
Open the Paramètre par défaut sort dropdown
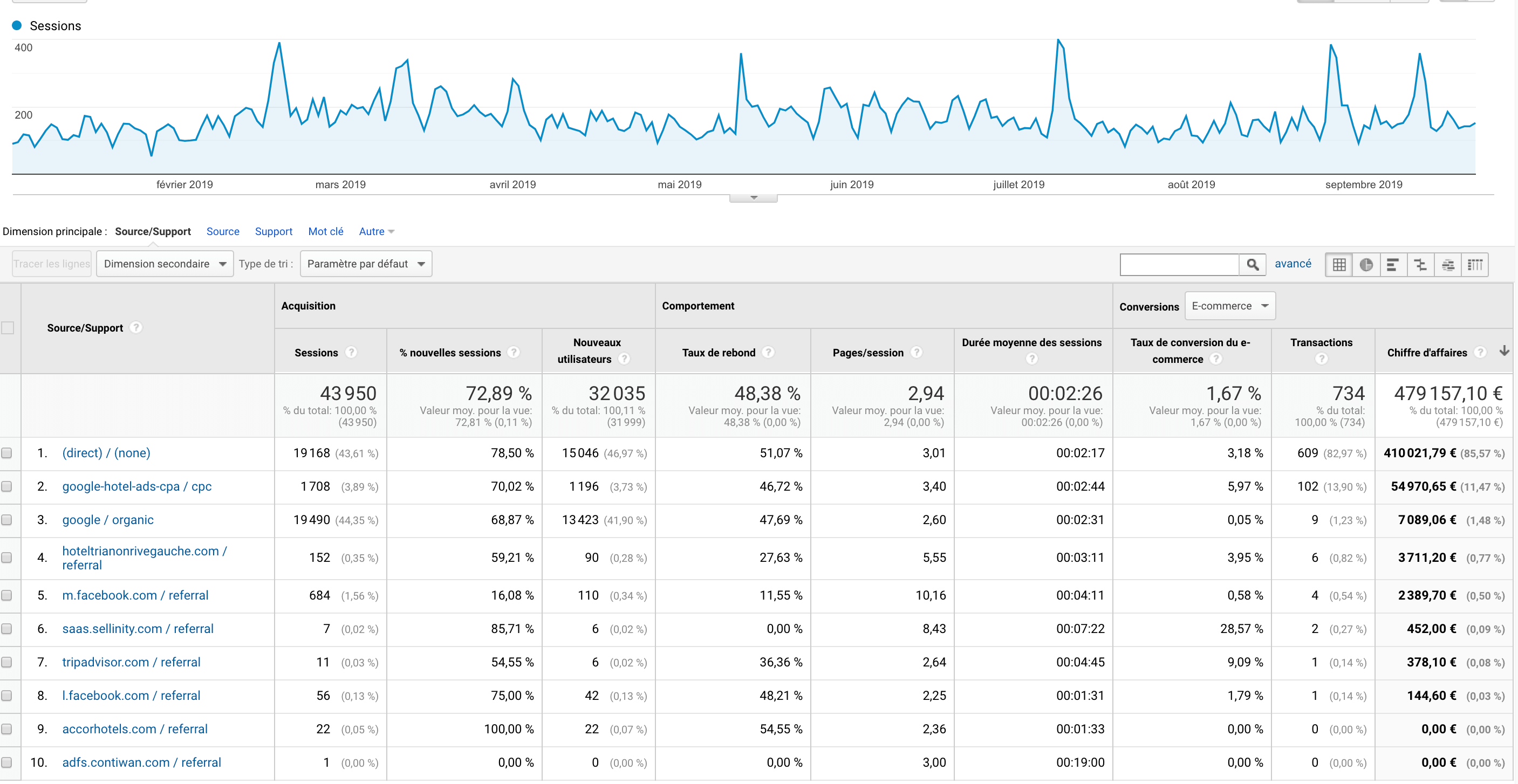[x=365, y=264]
